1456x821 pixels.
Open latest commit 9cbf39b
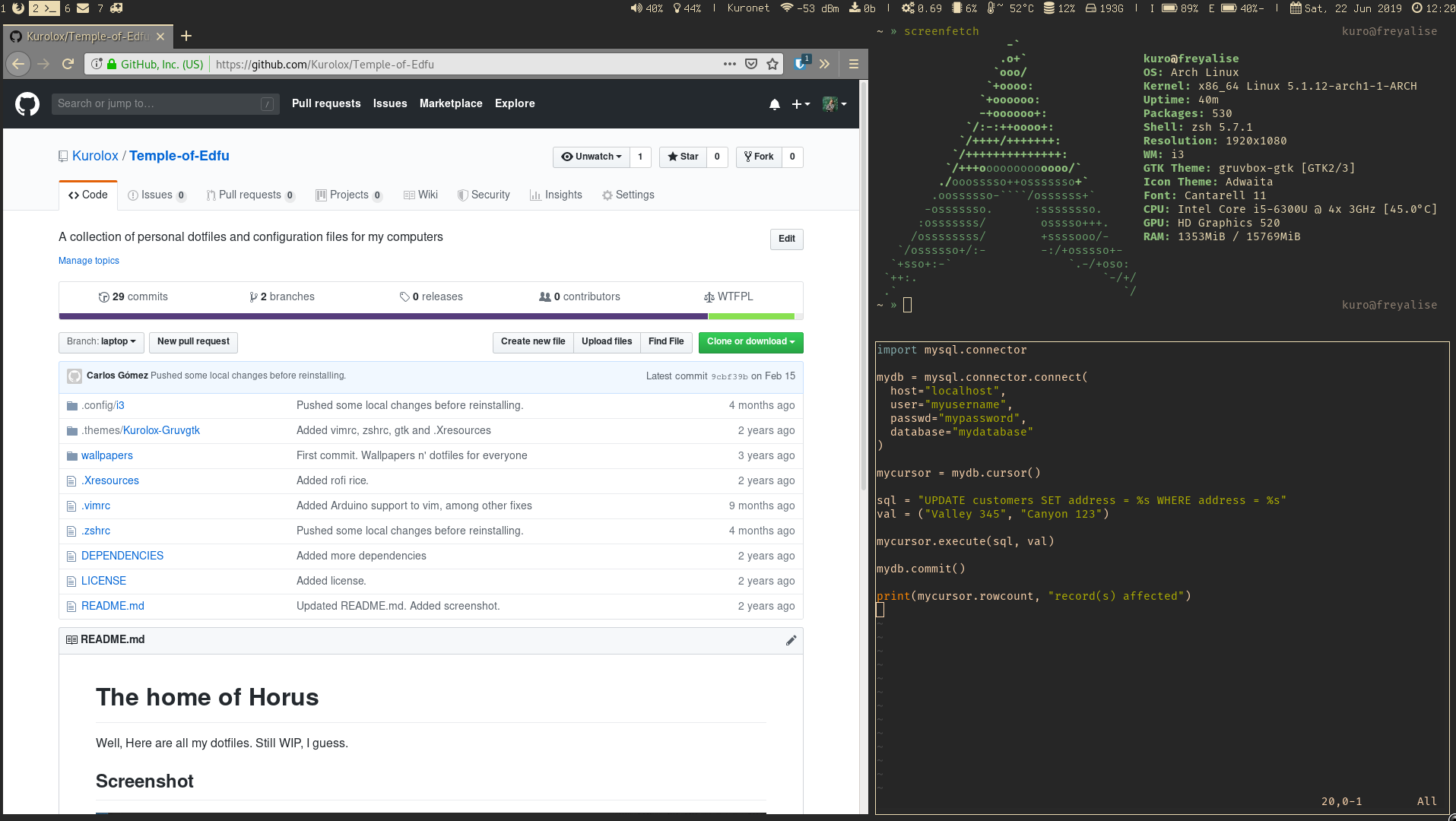(x=729, y=376)
